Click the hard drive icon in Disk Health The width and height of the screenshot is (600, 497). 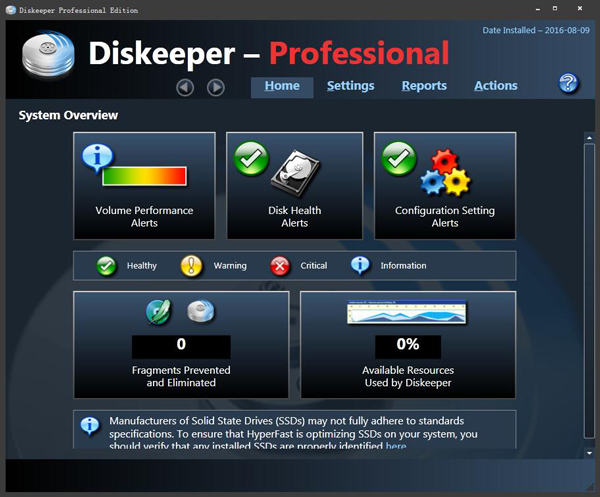295,173
